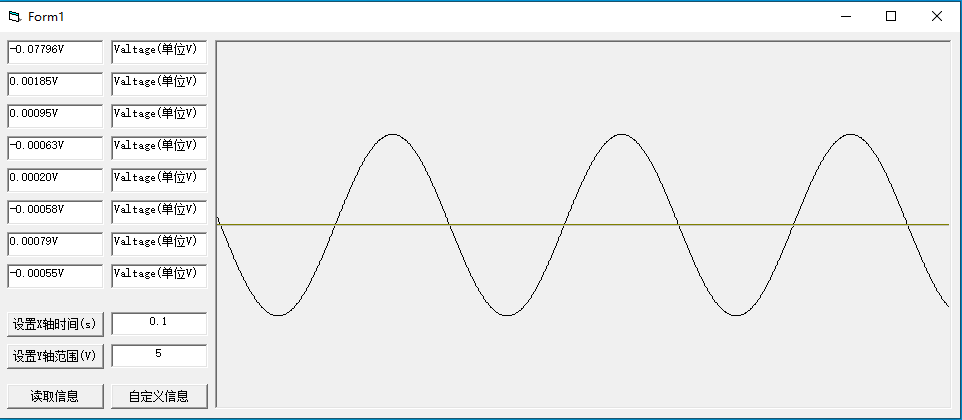Minimize the Form1 window
The height and width of the screenshot is (420, 962).
click(x=846, y=16)
